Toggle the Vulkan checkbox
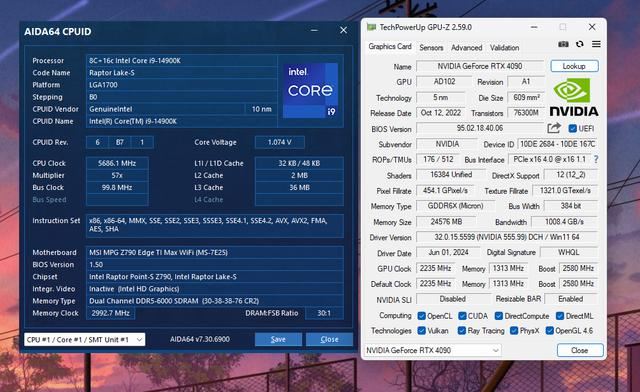The width and height of the screenshot is (640, 392). click(422, 331)
